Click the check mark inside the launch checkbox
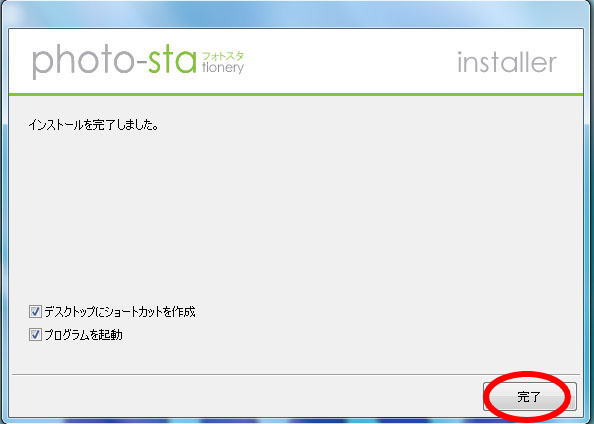Viewport: 594px width, 424px height. (35, 335)
